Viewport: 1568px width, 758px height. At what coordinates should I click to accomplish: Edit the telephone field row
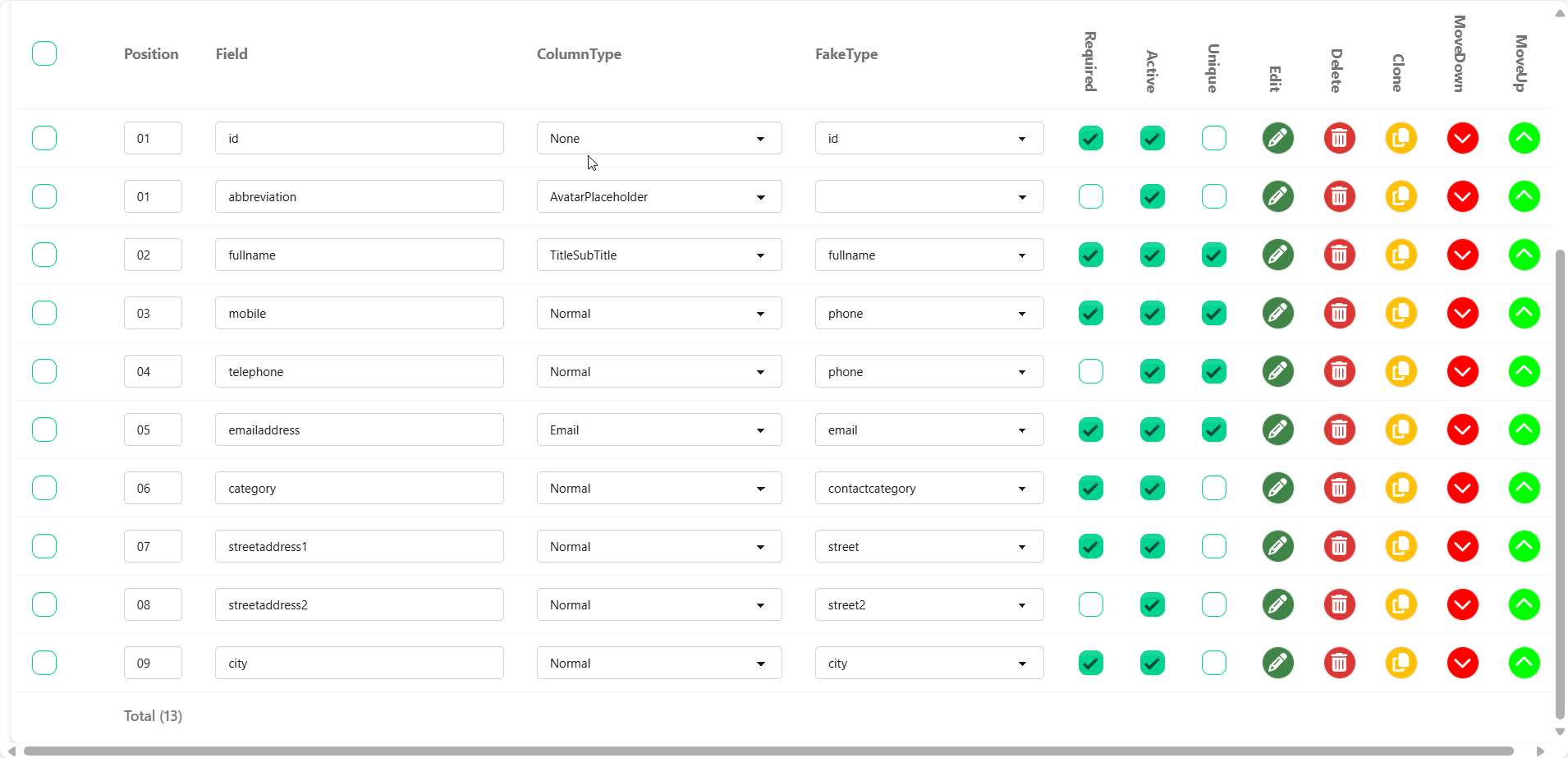pyautogui.click(x=1277, y=371)
